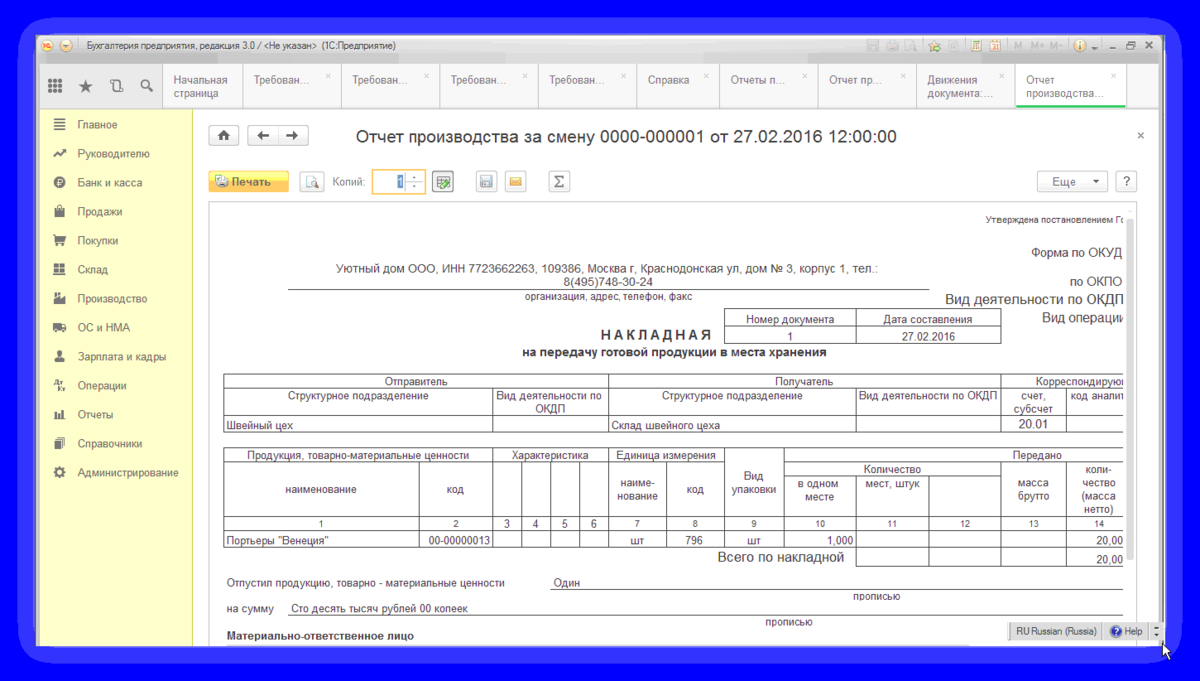Select the Сто десять тысяч рублей amount text

tap(379, 608)
